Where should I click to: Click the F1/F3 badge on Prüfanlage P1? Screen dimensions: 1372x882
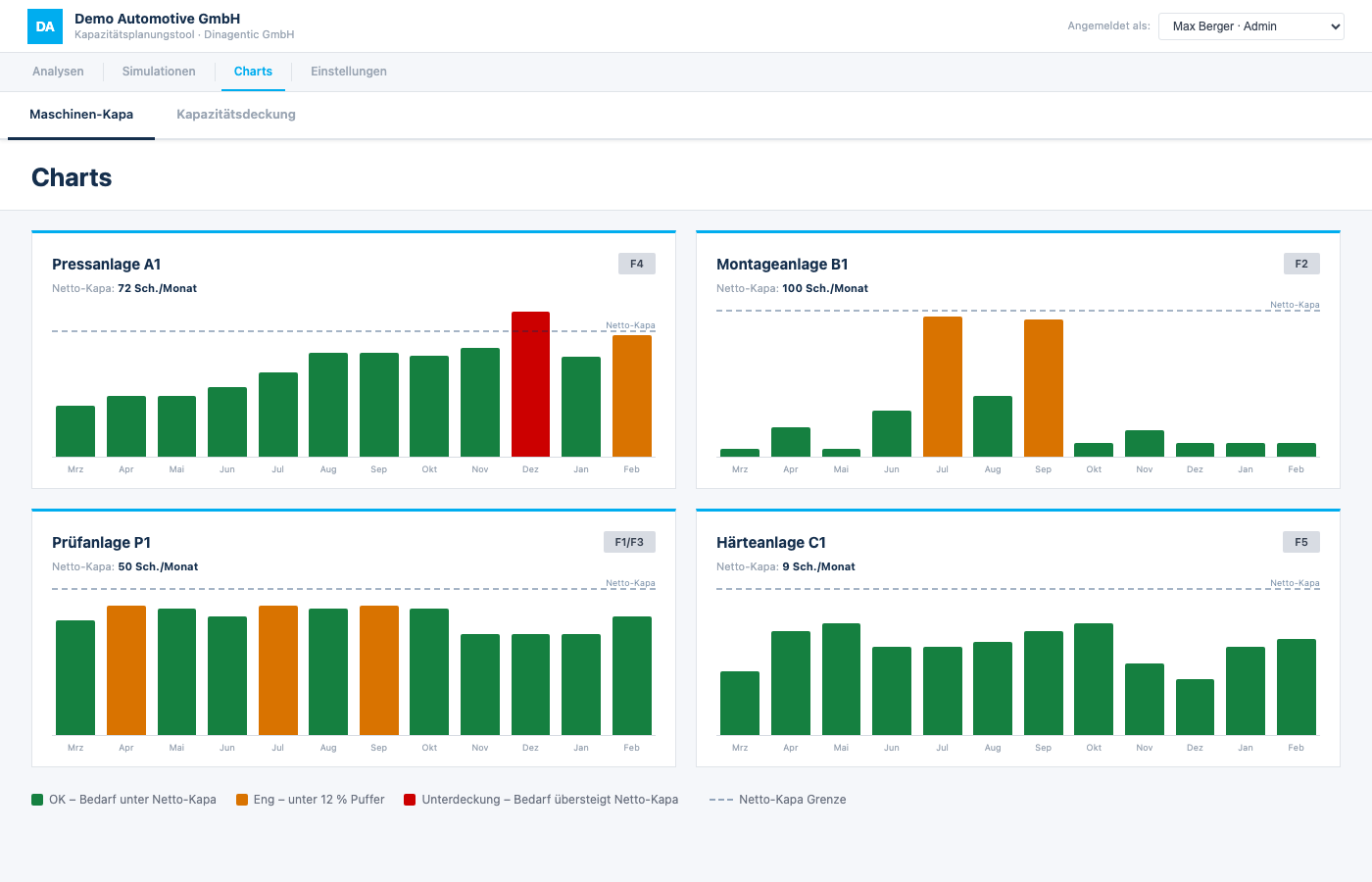[x=629, y=542]
